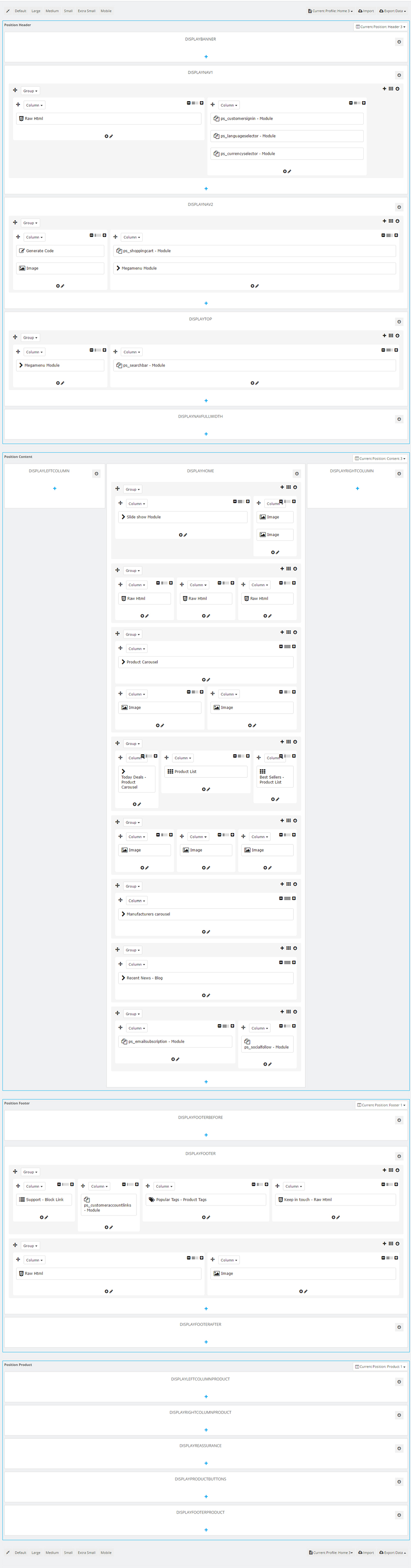Click the add-widget plus under DISPLAYBANNER
This screenshot has height=1568, width=411.
click(206, 57)
